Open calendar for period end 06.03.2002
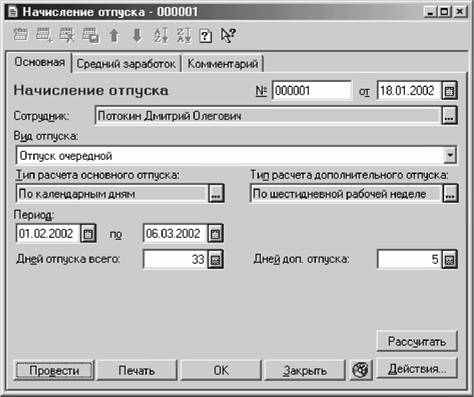 [x=215, y=233]
